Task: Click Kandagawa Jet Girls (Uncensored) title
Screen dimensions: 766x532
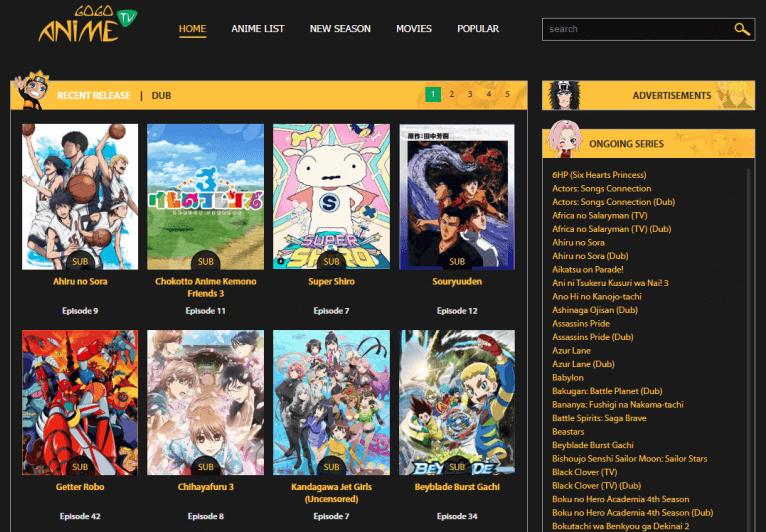Action: click(x=331, y=493)
